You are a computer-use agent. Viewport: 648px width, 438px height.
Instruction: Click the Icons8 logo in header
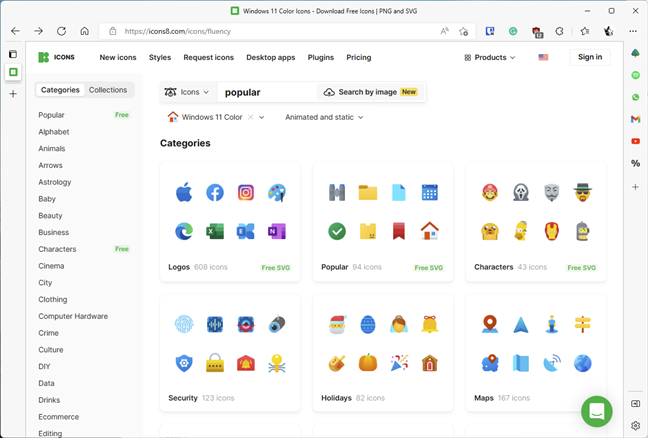point(56,57)
